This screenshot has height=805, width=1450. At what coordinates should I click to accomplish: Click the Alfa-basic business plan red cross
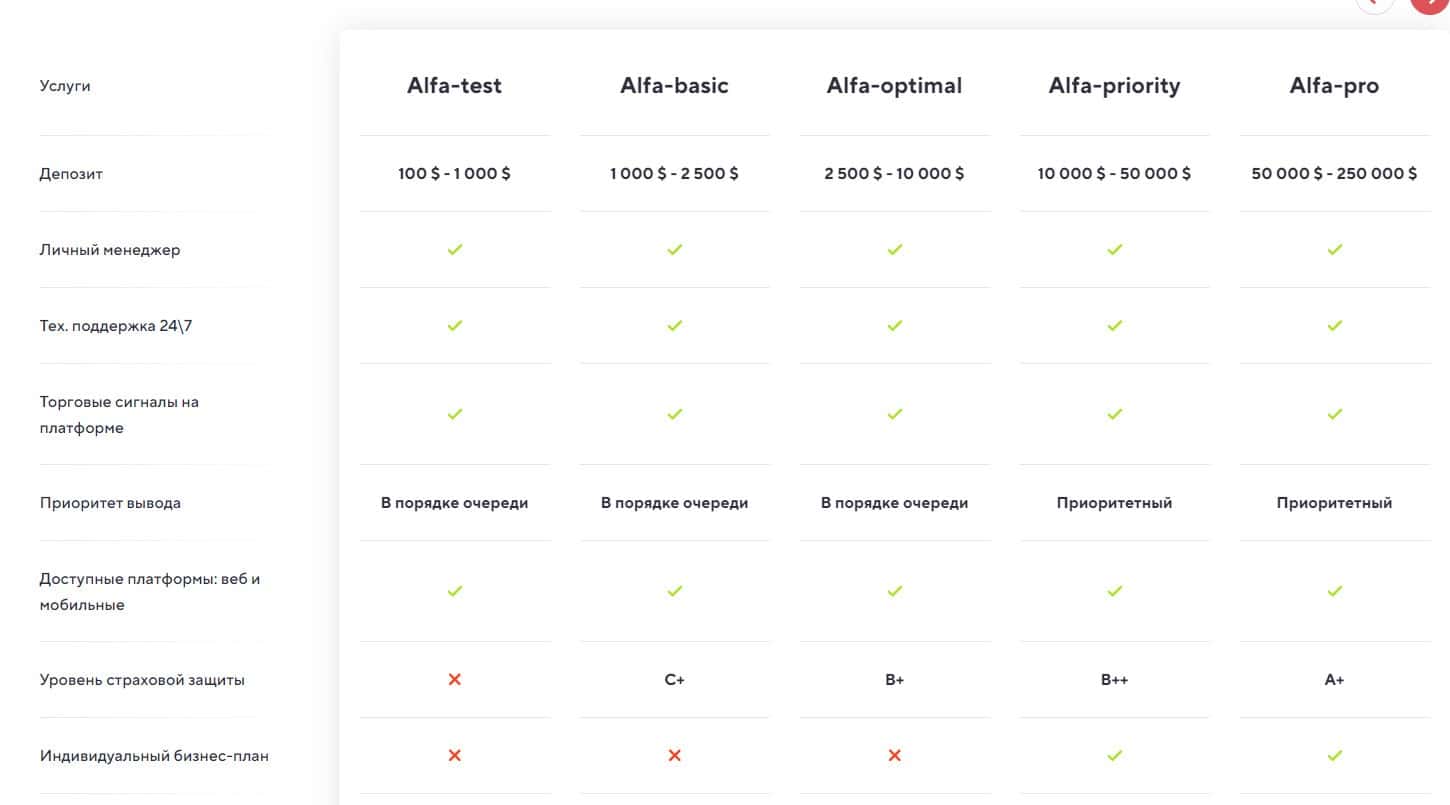click(675, 756)
